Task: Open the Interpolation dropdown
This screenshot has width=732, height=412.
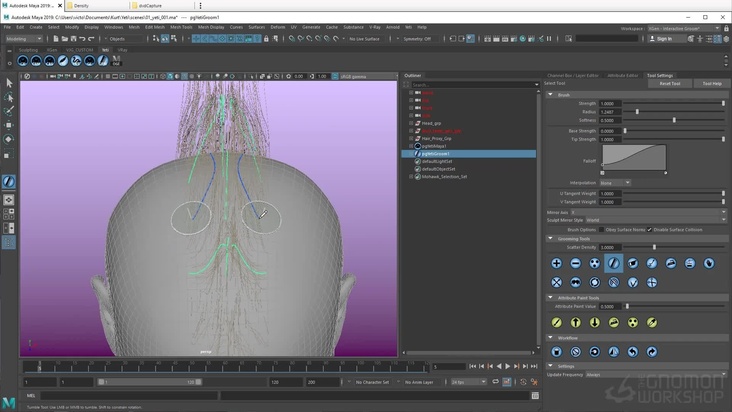Action: pyautogui.click(x=614, y=183)
